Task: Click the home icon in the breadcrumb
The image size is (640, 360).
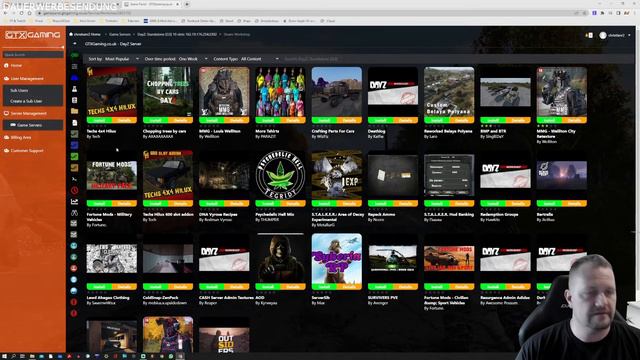Action: (71, 34)
